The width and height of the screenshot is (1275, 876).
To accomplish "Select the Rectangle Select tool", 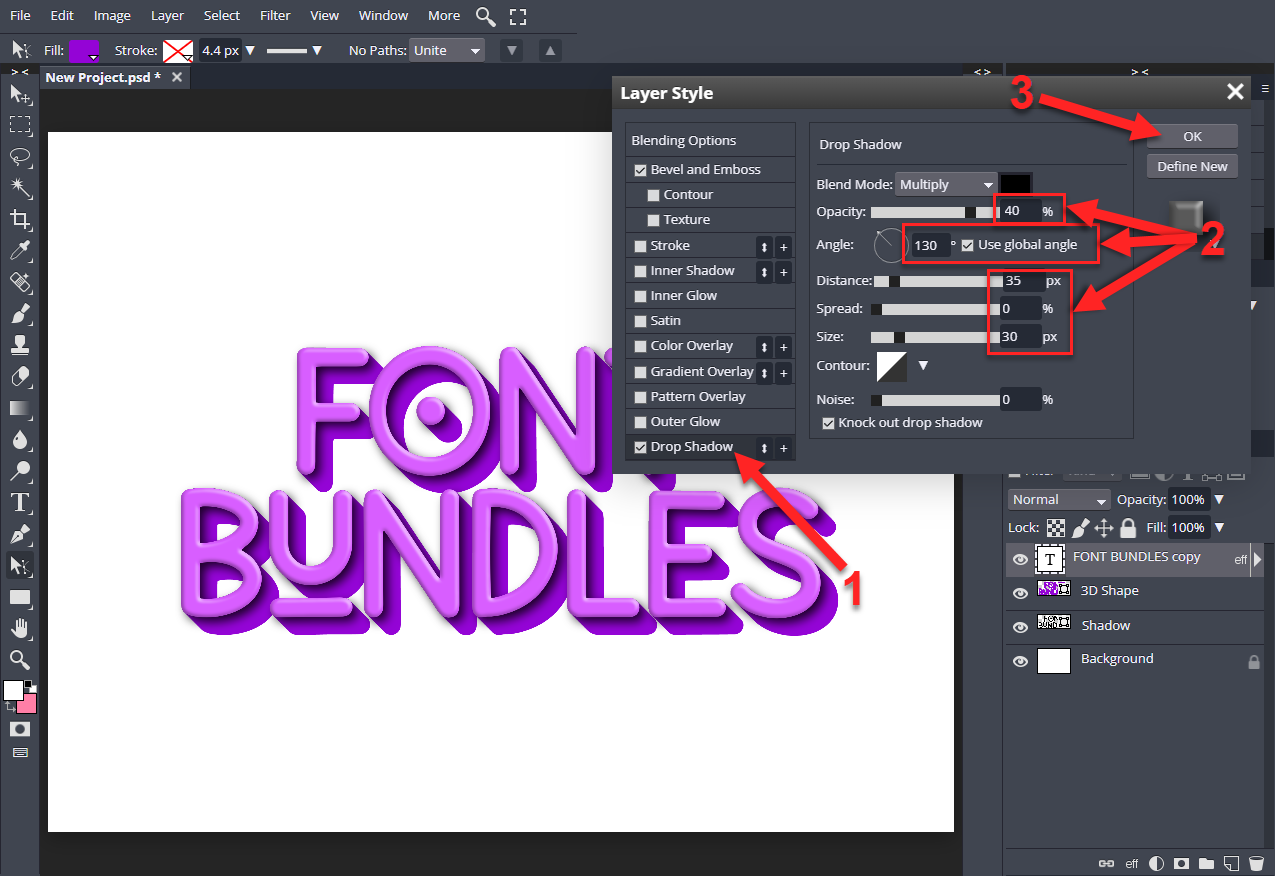I will click(x=19, y=124).
